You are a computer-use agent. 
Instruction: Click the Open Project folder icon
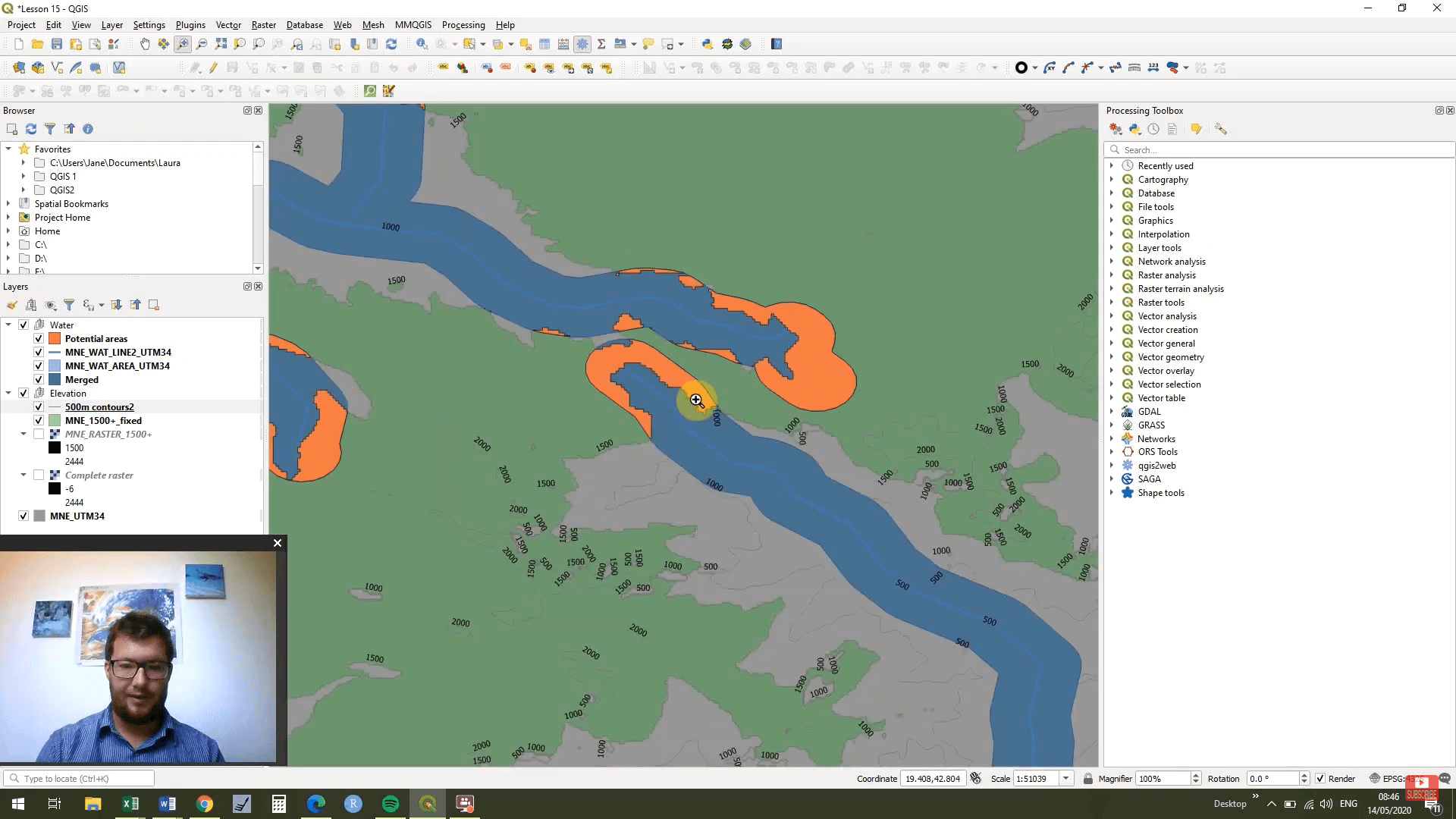pos(37,44)
